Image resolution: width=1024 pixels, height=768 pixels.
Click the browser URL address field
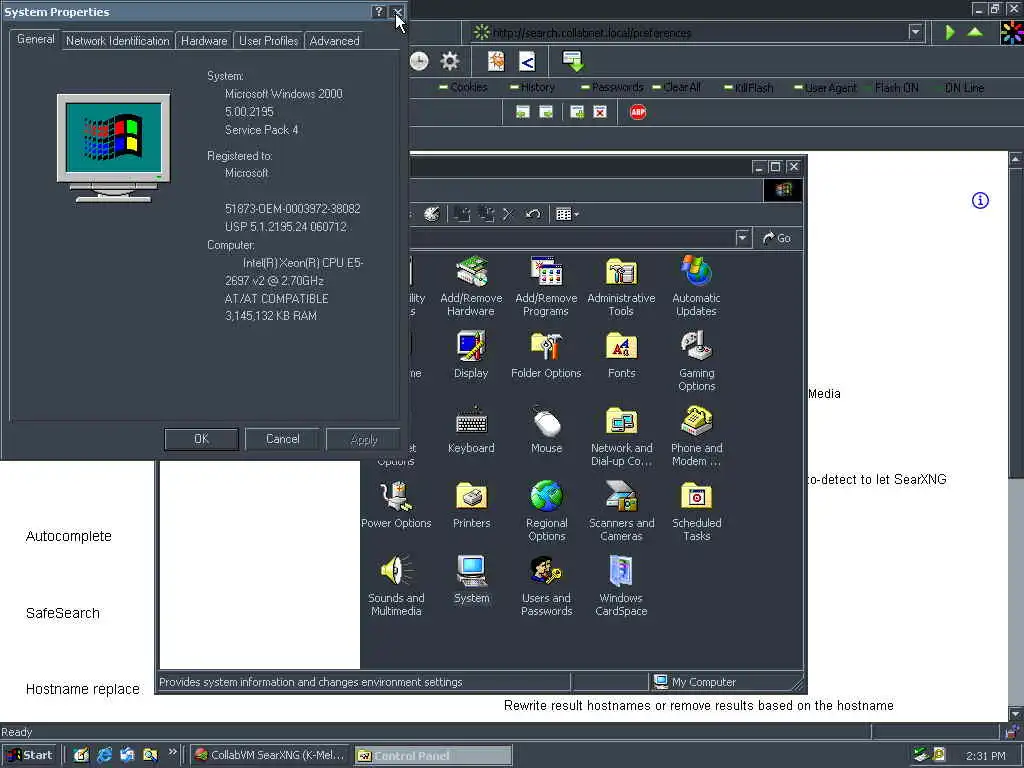click(696, 32)
